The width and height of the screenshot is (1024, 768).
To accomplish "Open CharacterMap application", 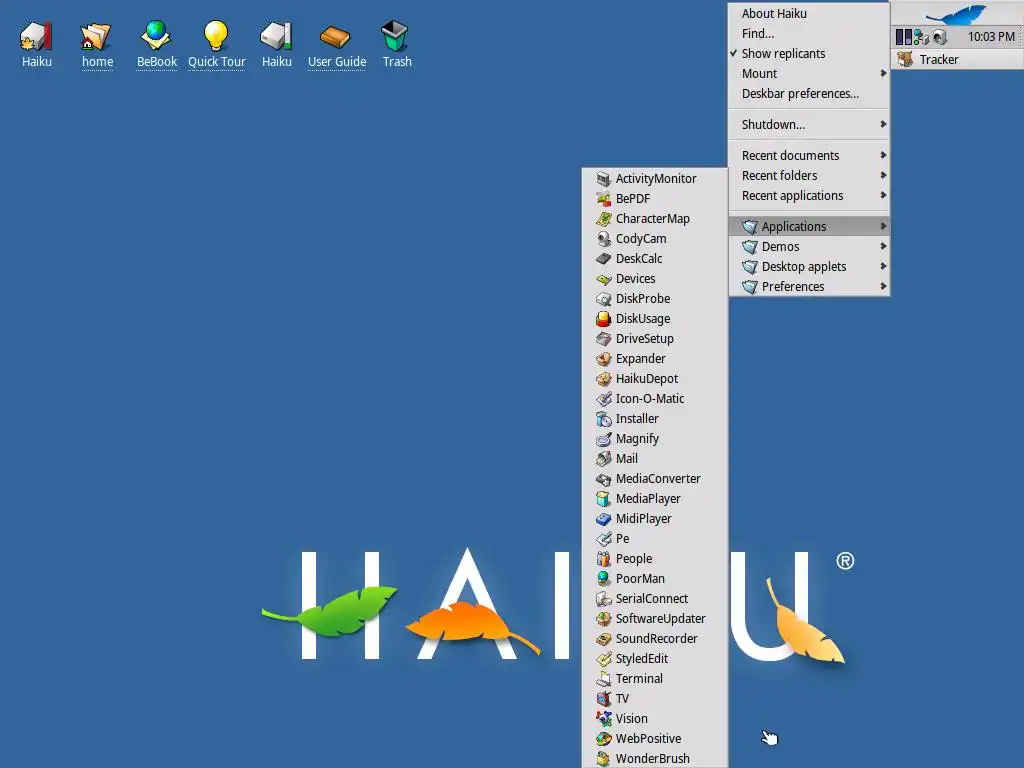I will tap(654, 218).
